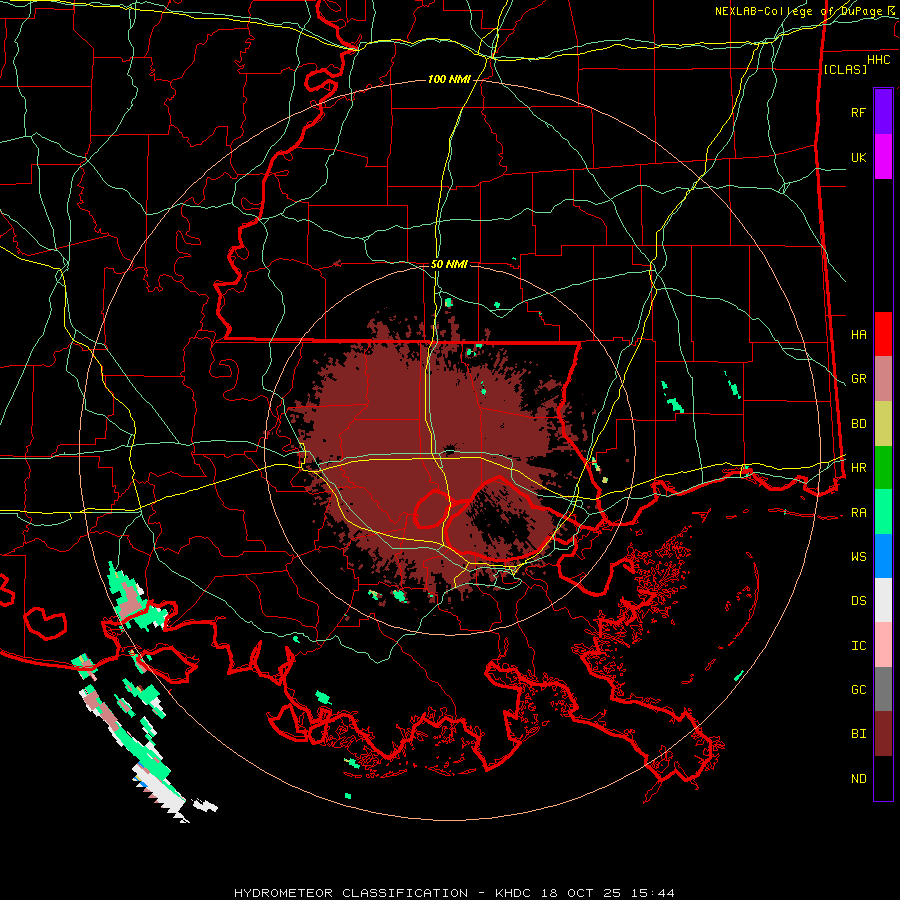This screenshot has width=900, height=900.
Task: Select the GR pink legend swatch
Action: (x=883, y=379)
